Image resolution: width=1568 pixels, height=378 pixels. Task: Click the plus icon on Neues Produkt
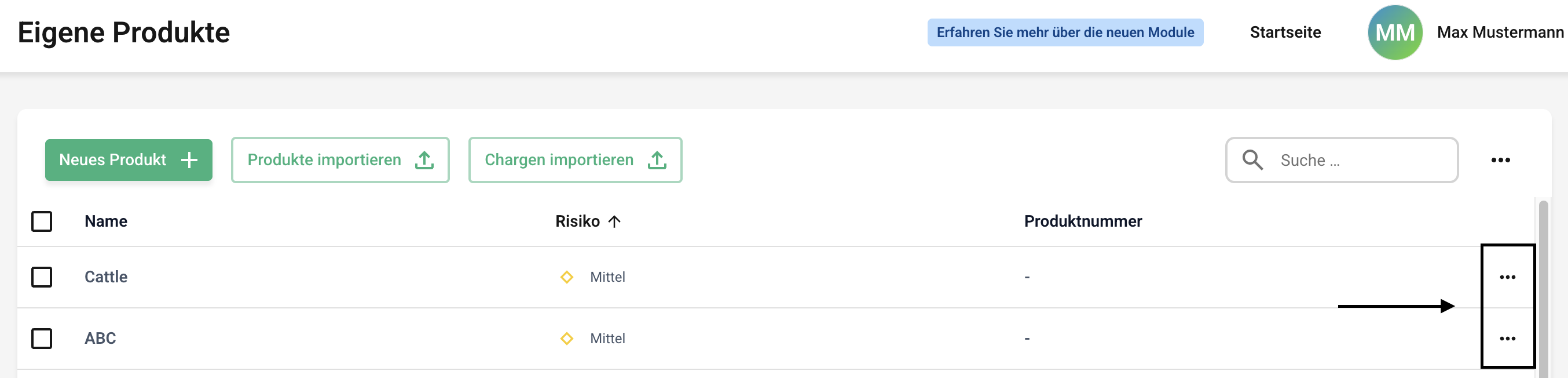[x=189, y=160]
